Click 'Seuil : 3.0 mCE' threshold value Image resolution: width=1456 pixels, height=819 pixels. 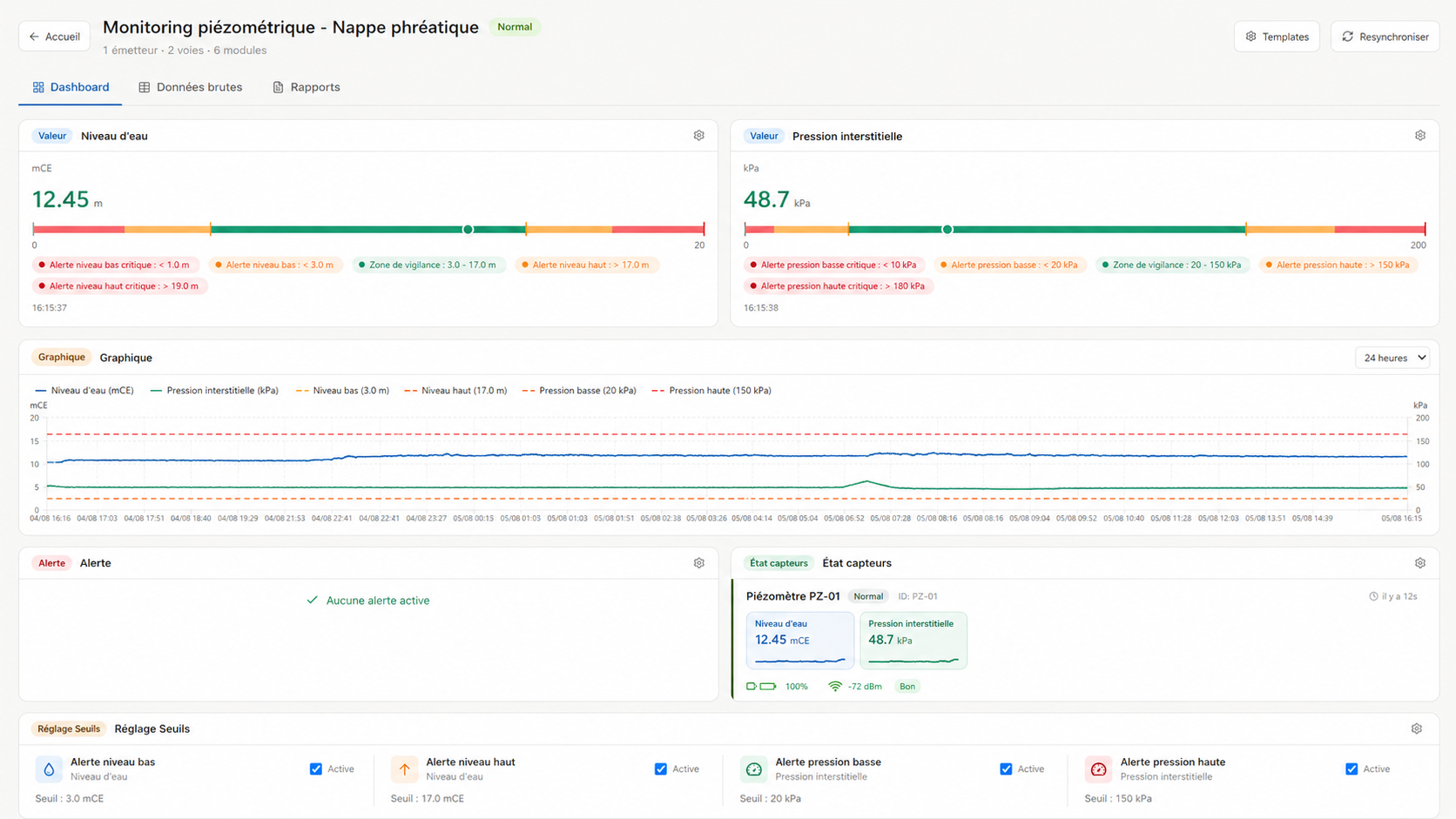point(70,798)
